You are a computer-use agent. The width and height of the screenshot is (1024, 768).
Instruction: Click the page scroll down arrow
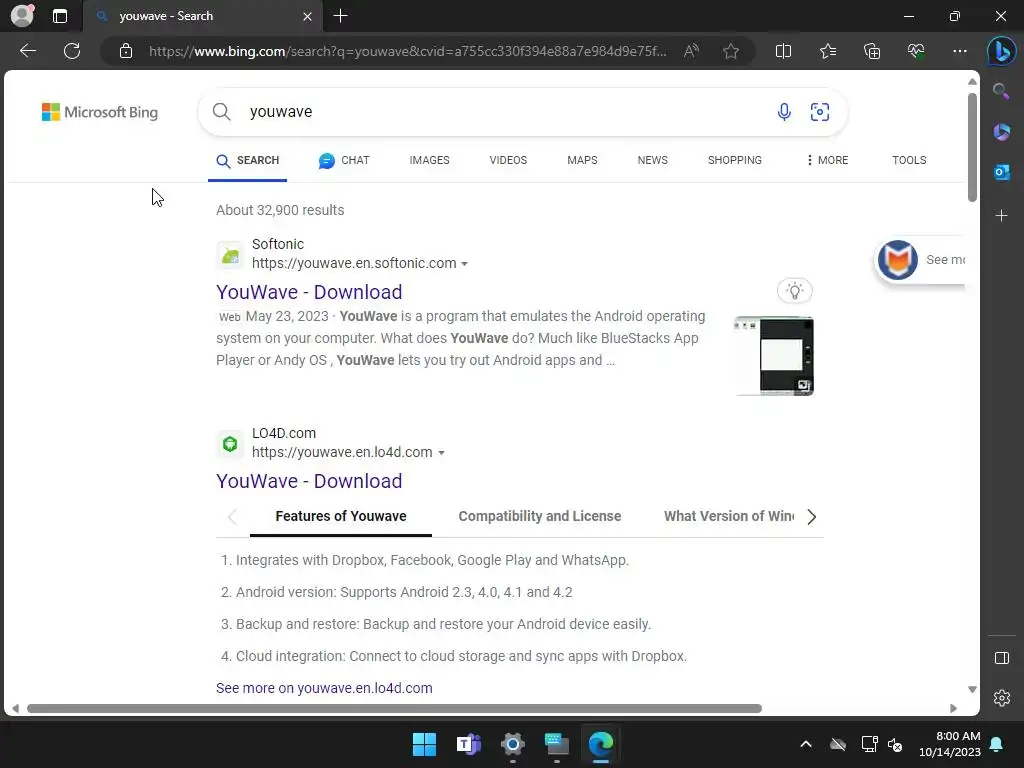[972, 690]
